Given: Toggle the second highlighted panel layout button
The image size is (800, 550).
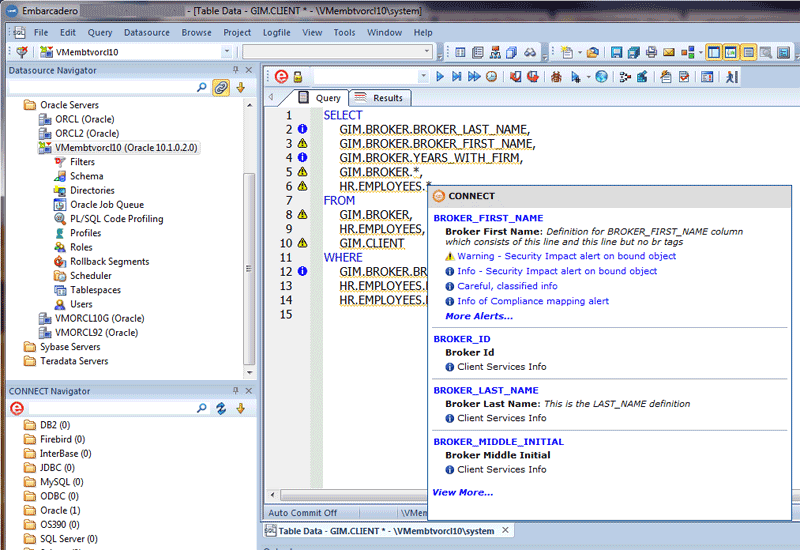Looking at the screenshot, I should coord(731,52).
